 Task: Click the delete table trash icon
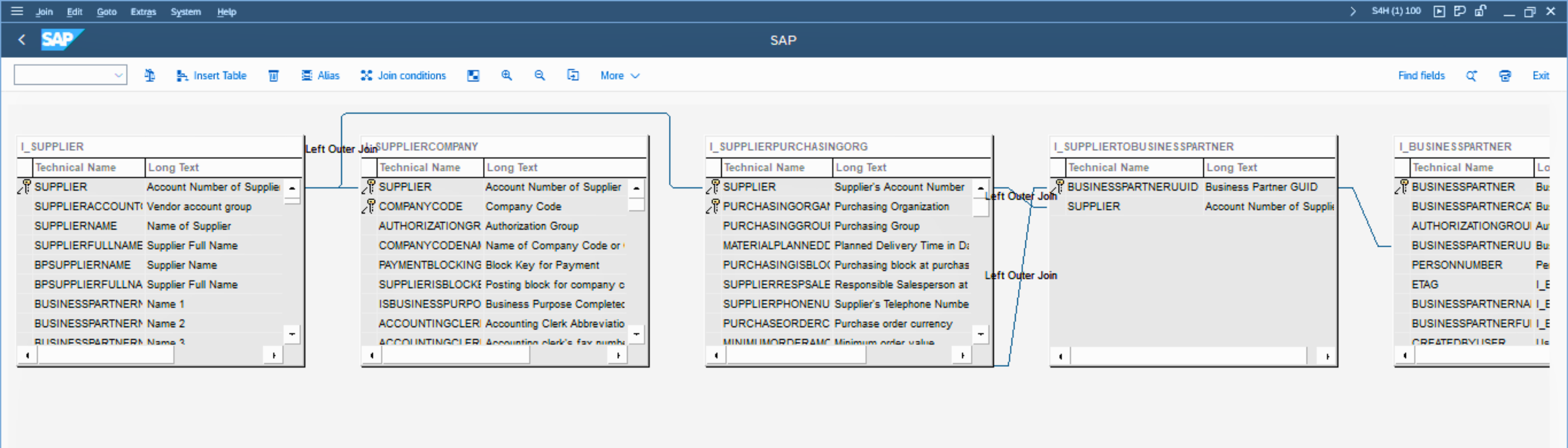(x=273, y=75)
